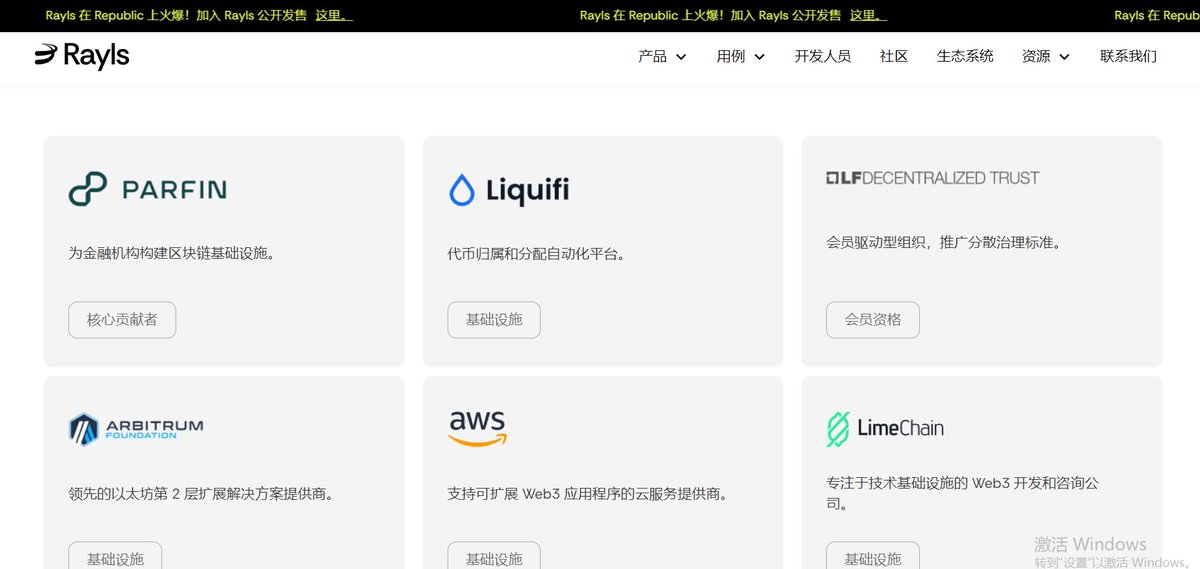1200x569 pixels.
Task: Click the first 这里 link in the banner
Action: pos(333,16)
